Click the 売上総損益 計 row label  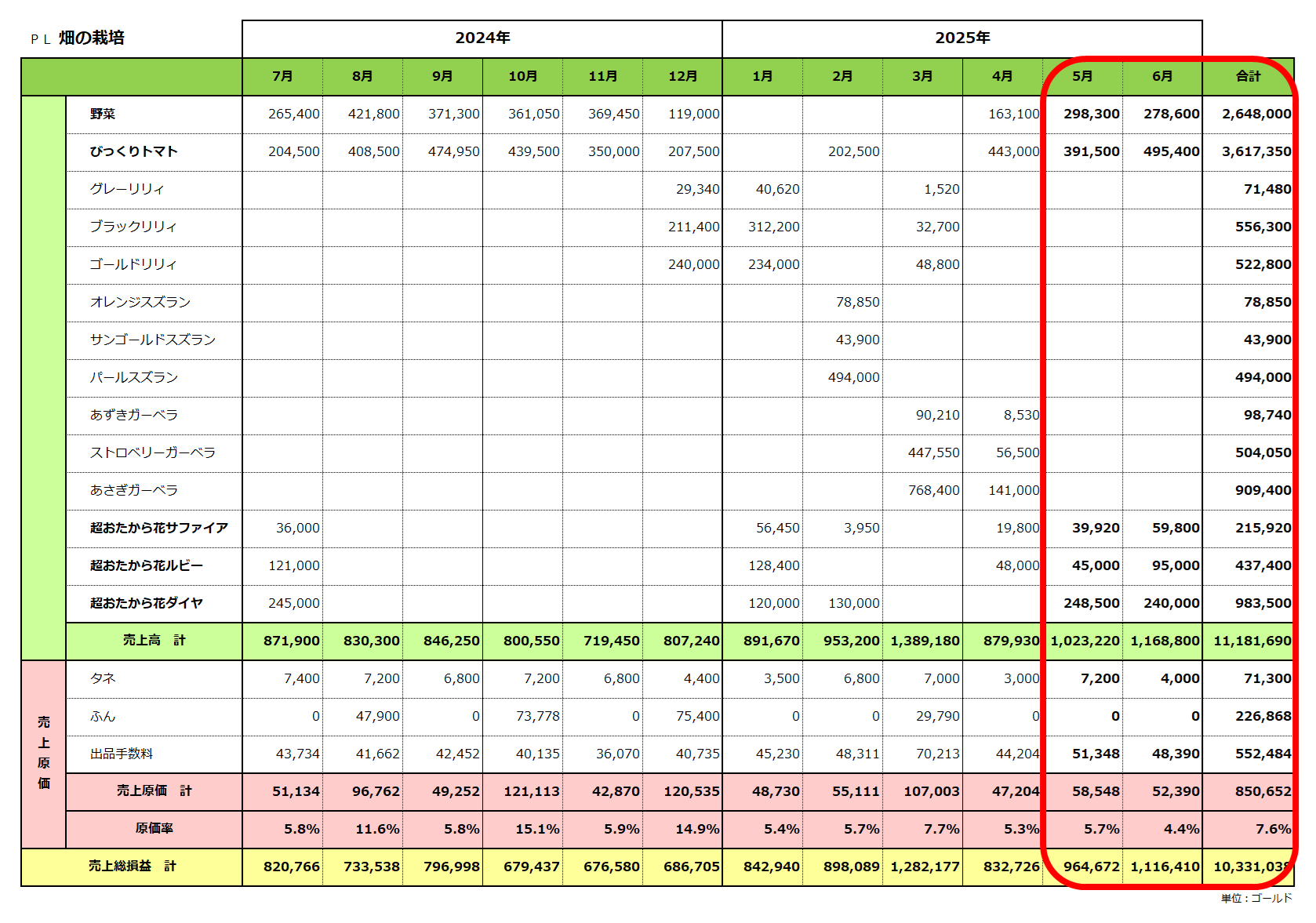[132, 867]
